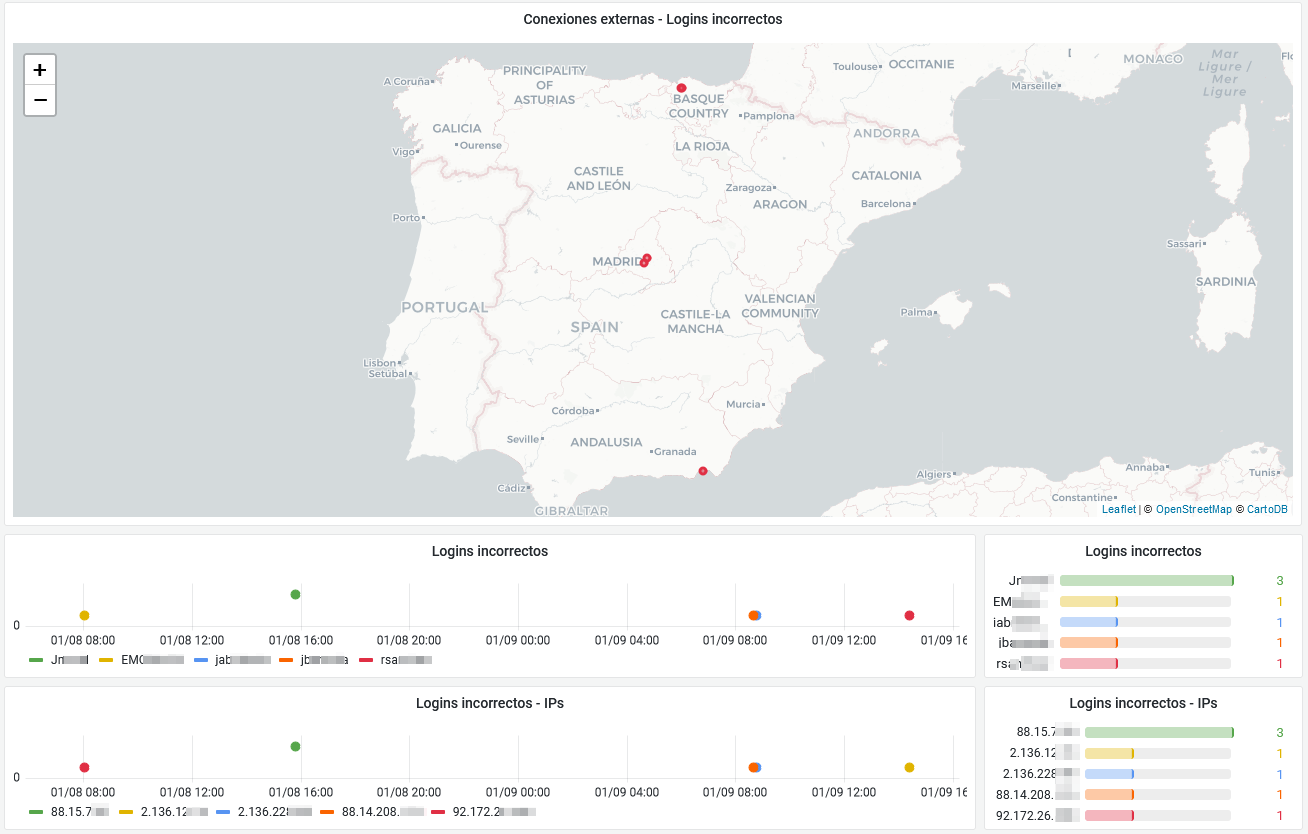Click the red marker cluster at Madrid

click(645, 261)
